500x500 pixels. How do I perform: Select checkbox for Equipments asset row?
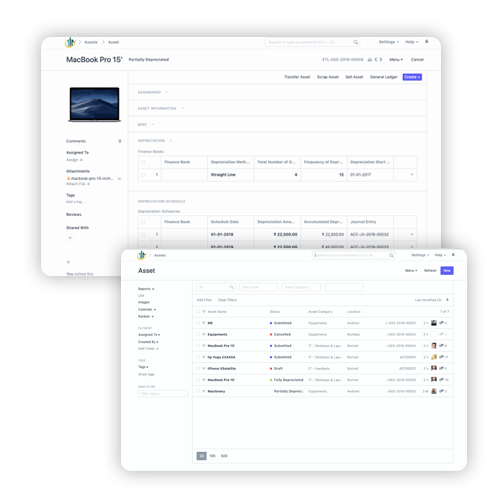(x=198, y=334)
